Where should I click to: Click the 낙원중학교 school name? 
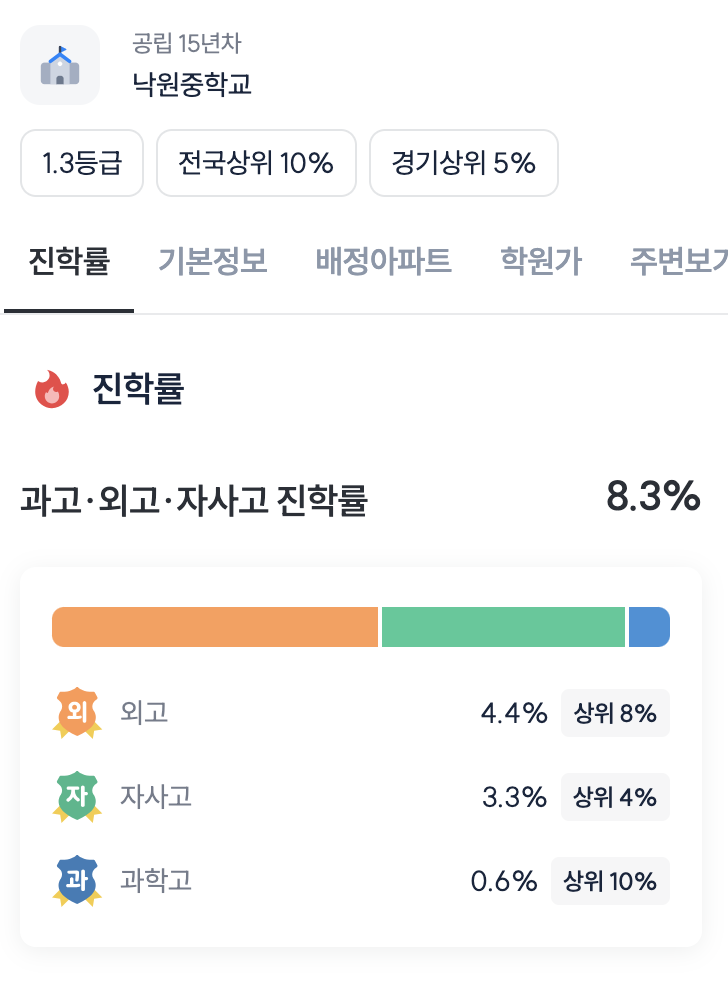tap(192, 84)
